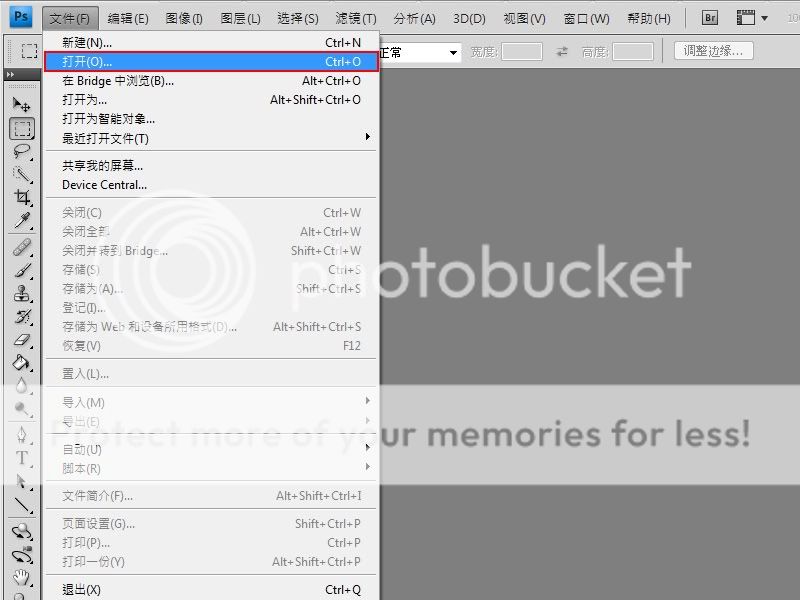Image resolution: width=800 pixels, height=600 pixels.
Task: Launch Adobe Bridge with Br button
Action: pos(709,18)
